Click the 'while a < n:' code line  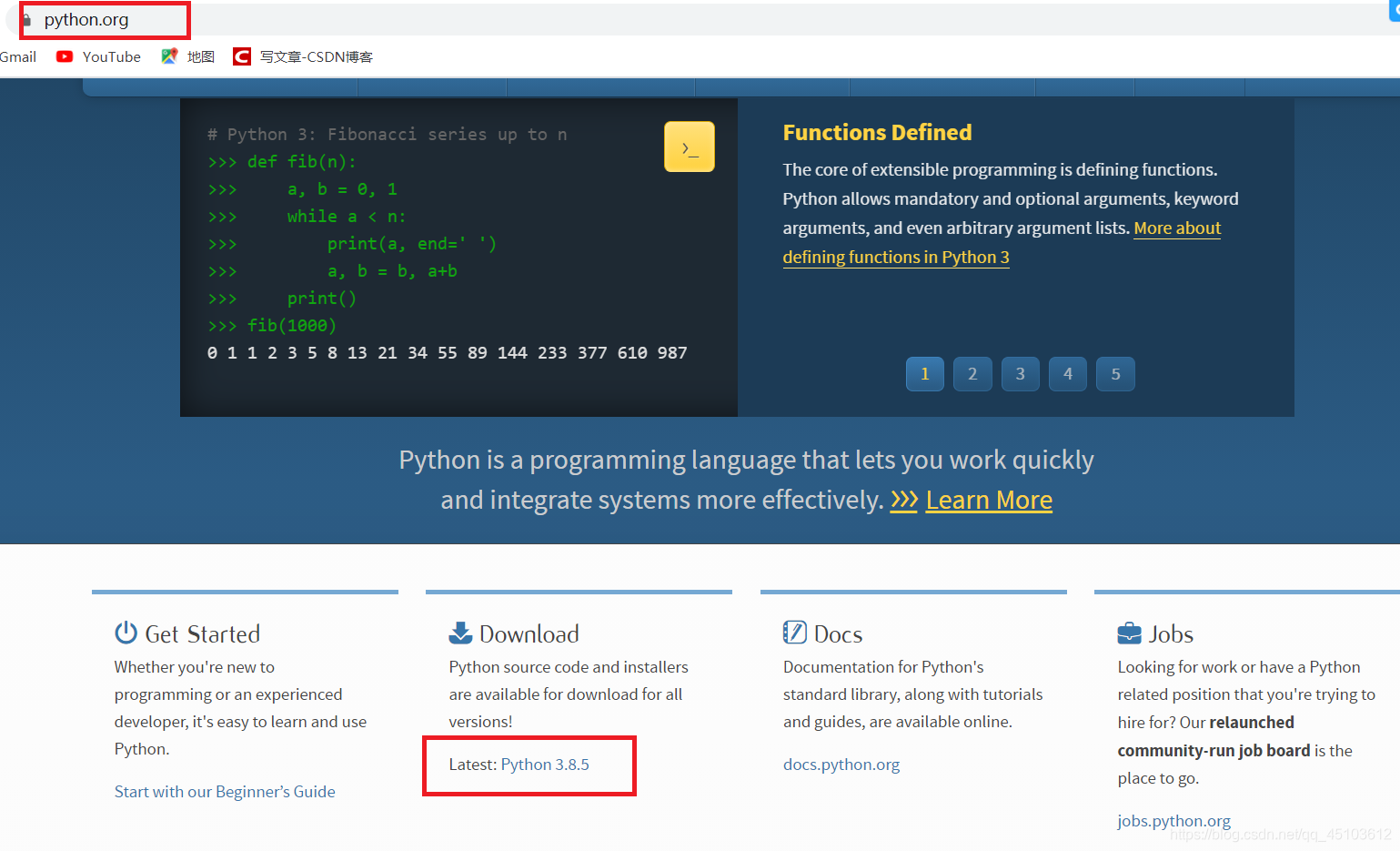347,217
